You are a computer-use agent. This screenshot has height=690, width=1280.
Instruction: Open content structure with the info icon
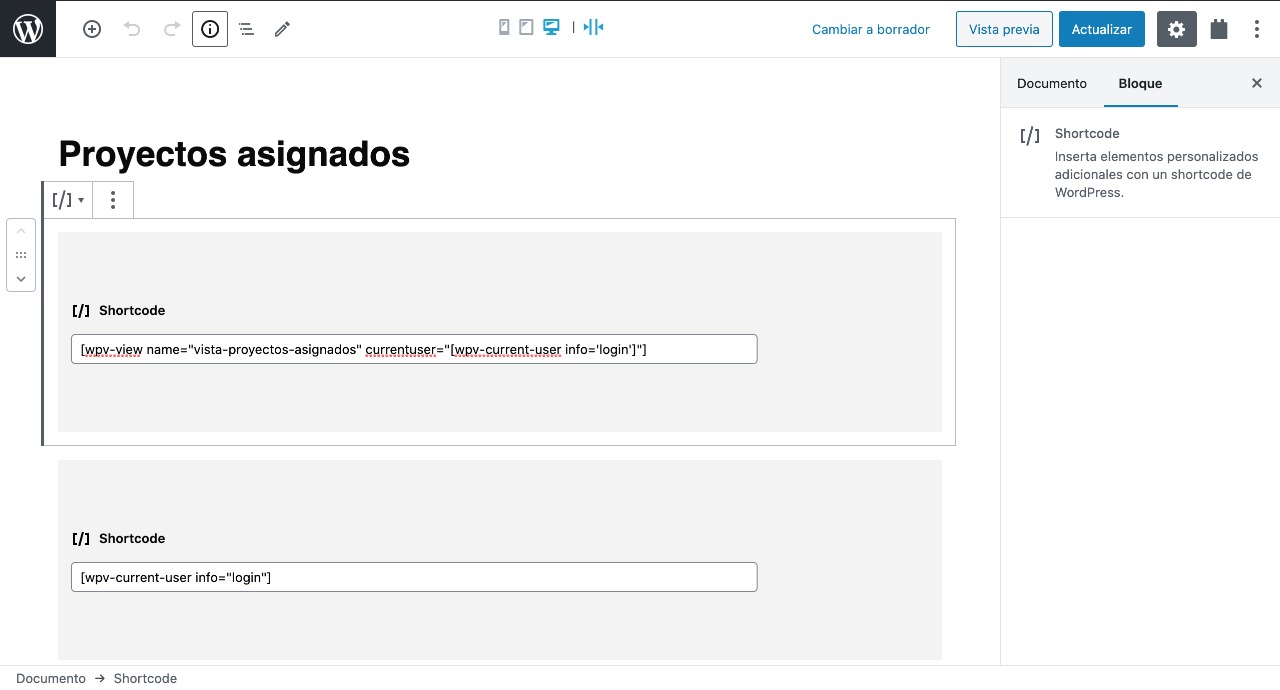pos(209,29)
